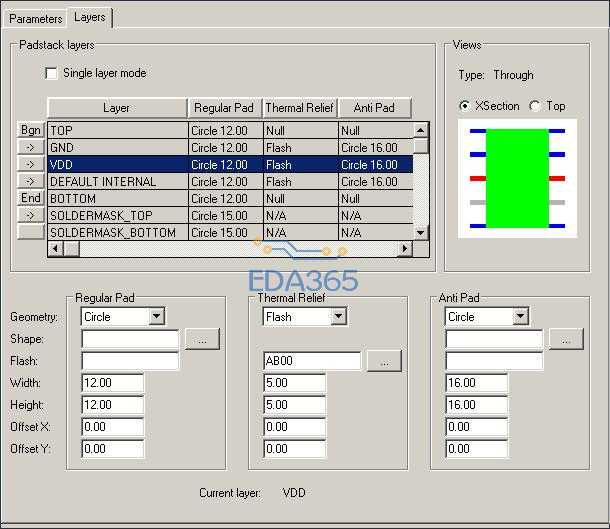
Task: Click SOLDERMASK_TOP Regular Pad cell Circle 15.00
Action: [x=226, y=215]
